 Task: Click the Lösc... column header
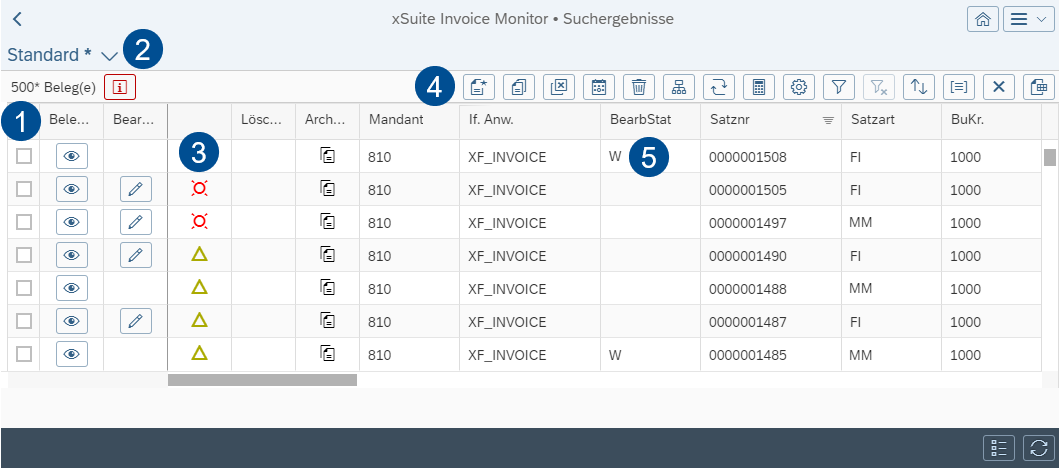[263, 120]
